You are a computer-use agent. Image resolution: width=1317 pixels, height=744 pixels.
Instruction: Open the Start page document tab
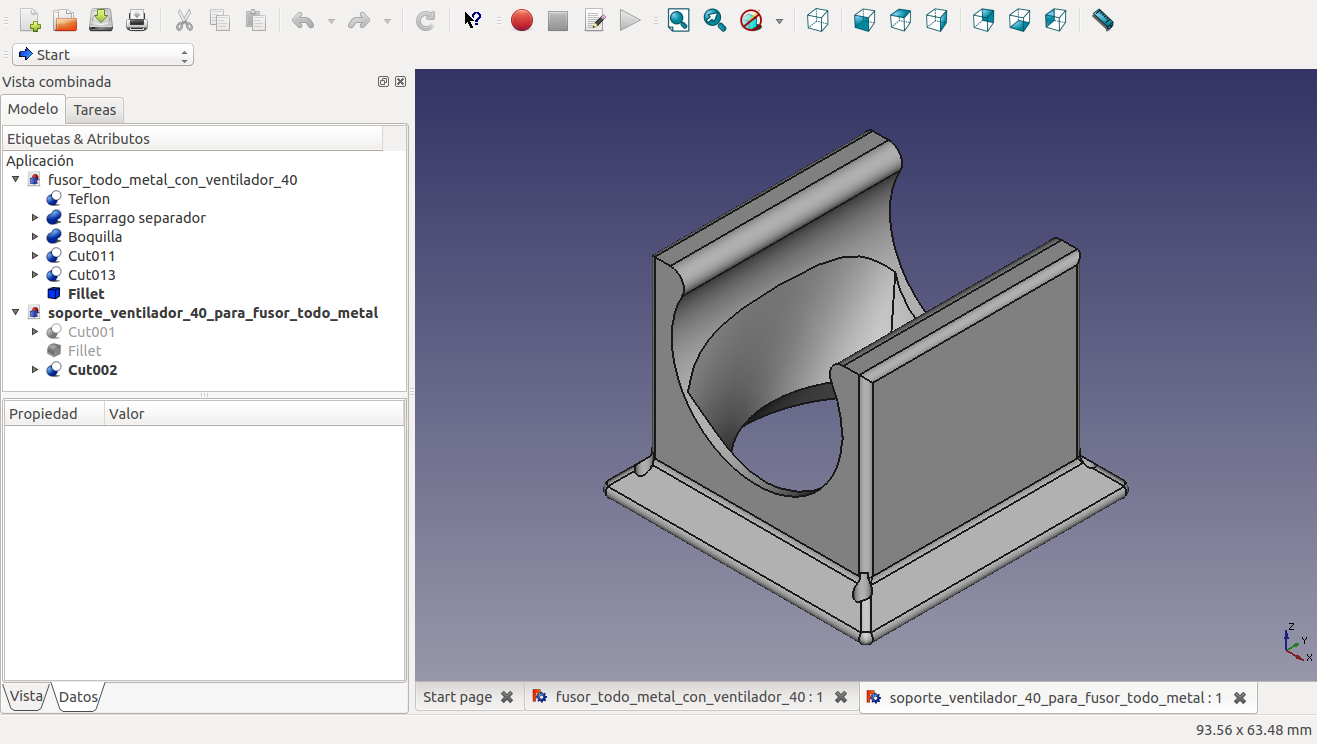point(457,697)
